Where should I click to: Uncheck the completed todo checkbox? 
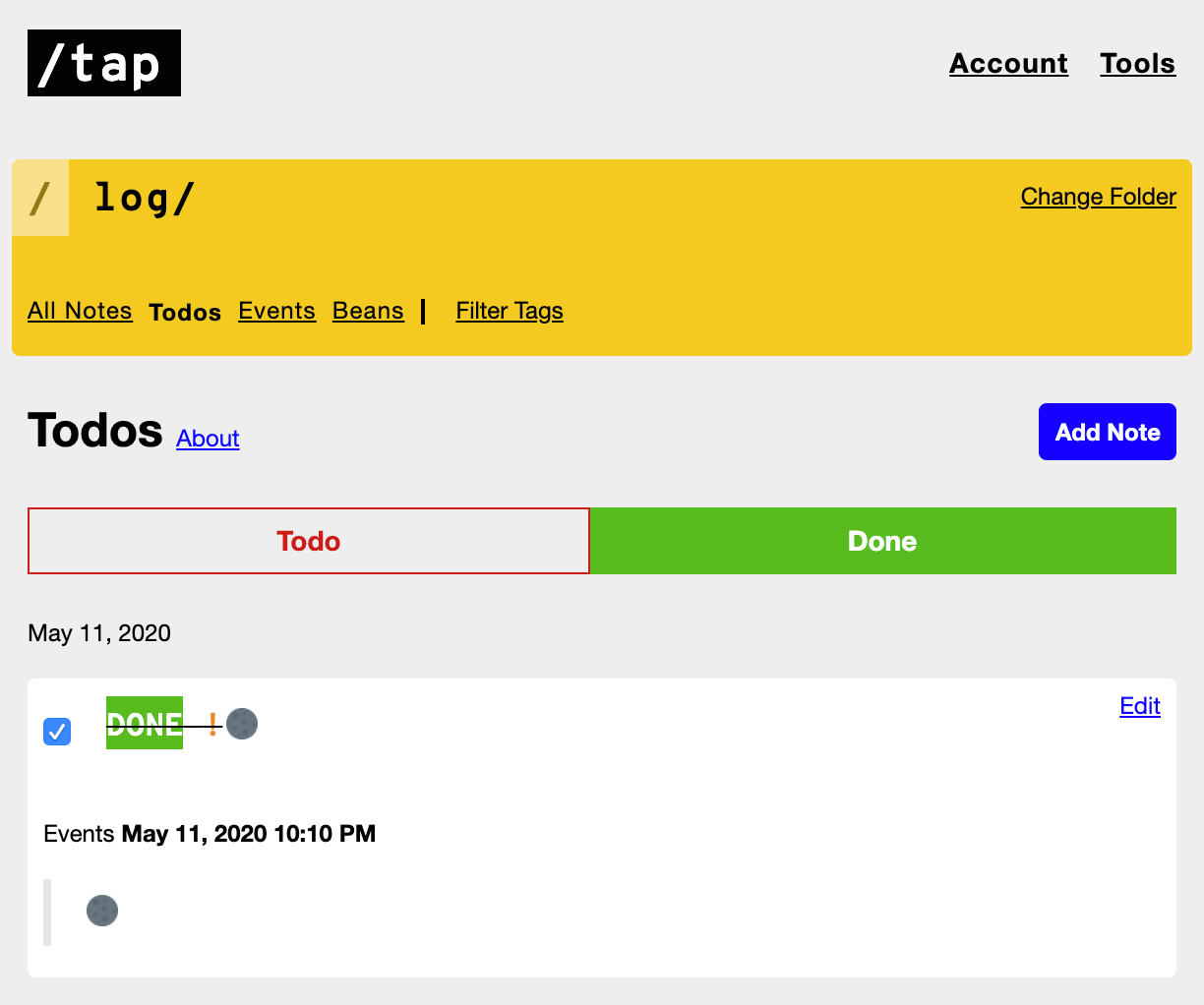coord(57,732)
